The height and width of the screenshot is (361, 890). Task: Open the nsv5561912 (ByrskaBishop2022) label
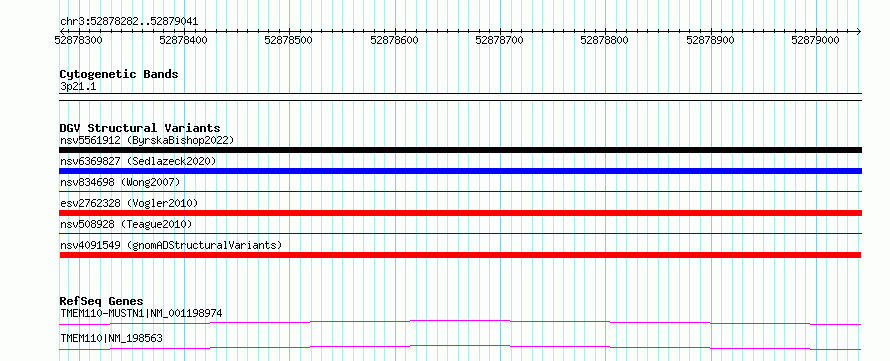pyautogui.click(x=147, y=140)
